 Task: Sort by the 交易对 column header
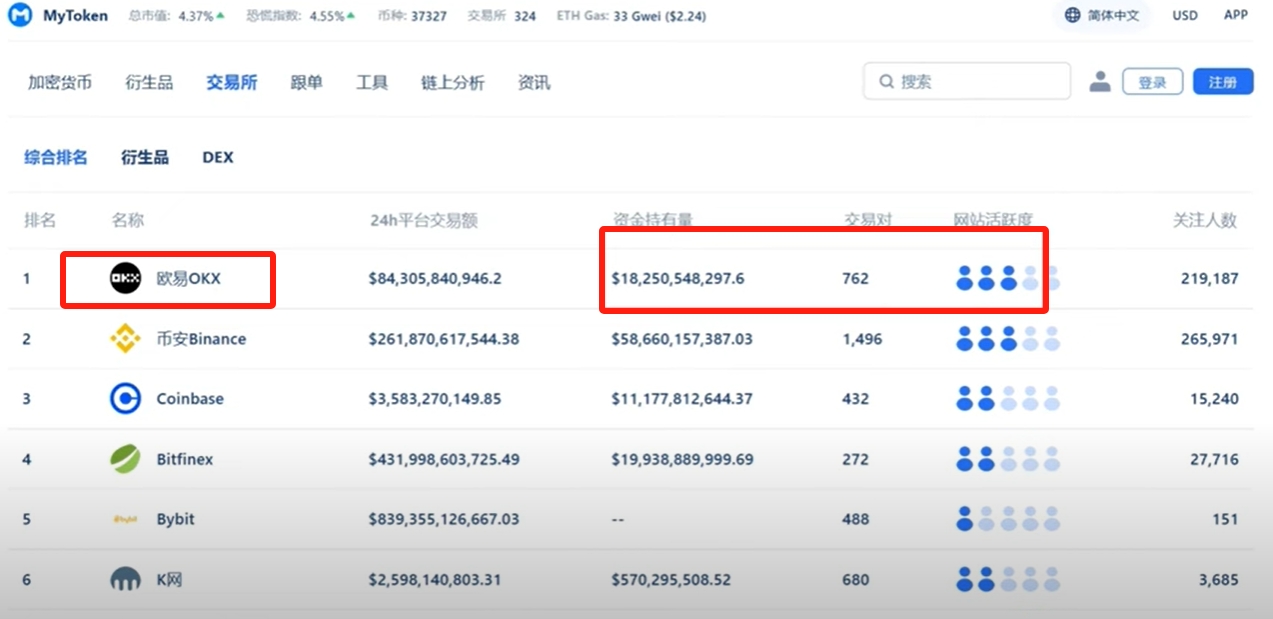click(868, 220)
